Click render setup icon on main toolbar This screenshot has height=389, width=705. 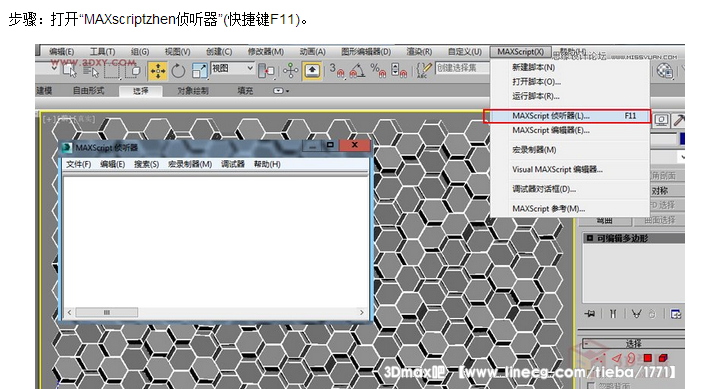665,71
